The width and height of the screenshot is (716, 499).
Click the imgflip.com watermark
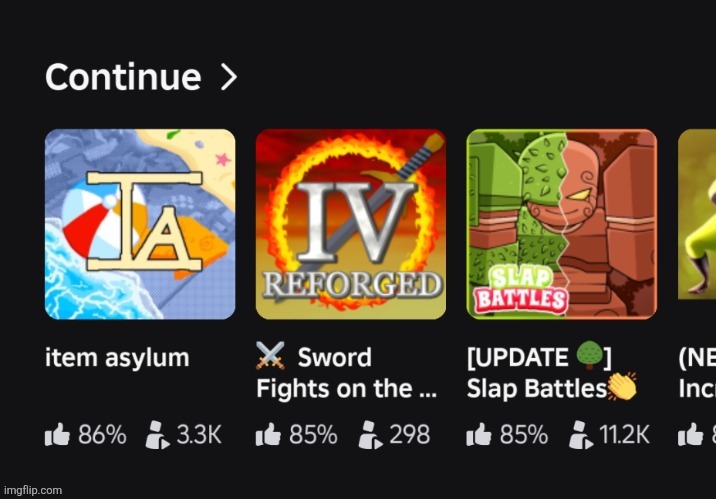coord(32,490)
